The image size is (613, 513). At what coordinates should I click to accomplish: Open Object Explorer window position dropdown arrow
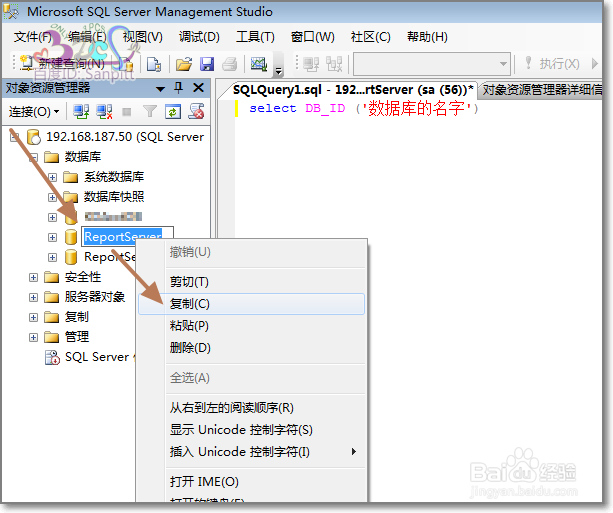[x=160, y=89]
